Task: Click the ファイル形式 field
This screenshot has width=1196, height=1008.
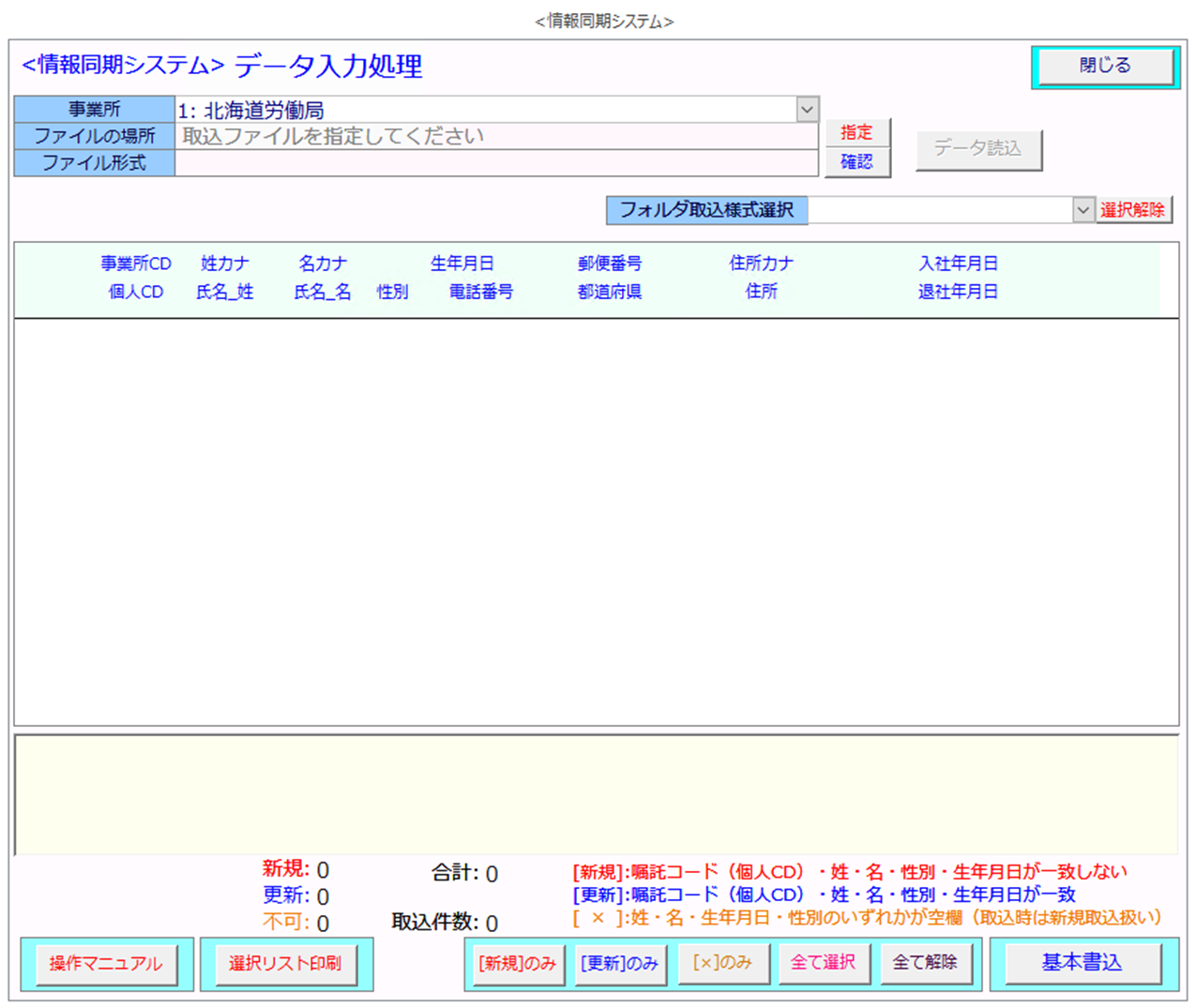Action: coord(495,163)
